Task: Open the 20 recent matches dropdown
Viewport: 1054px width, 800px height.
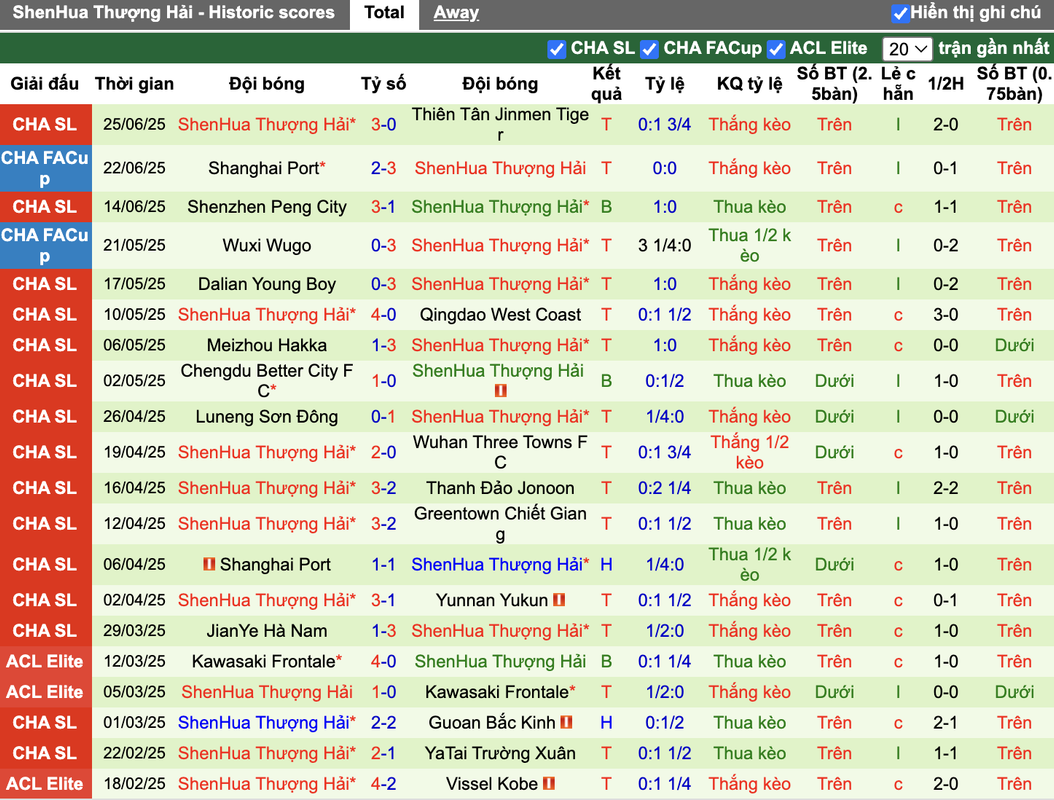Action: point(907,49)
